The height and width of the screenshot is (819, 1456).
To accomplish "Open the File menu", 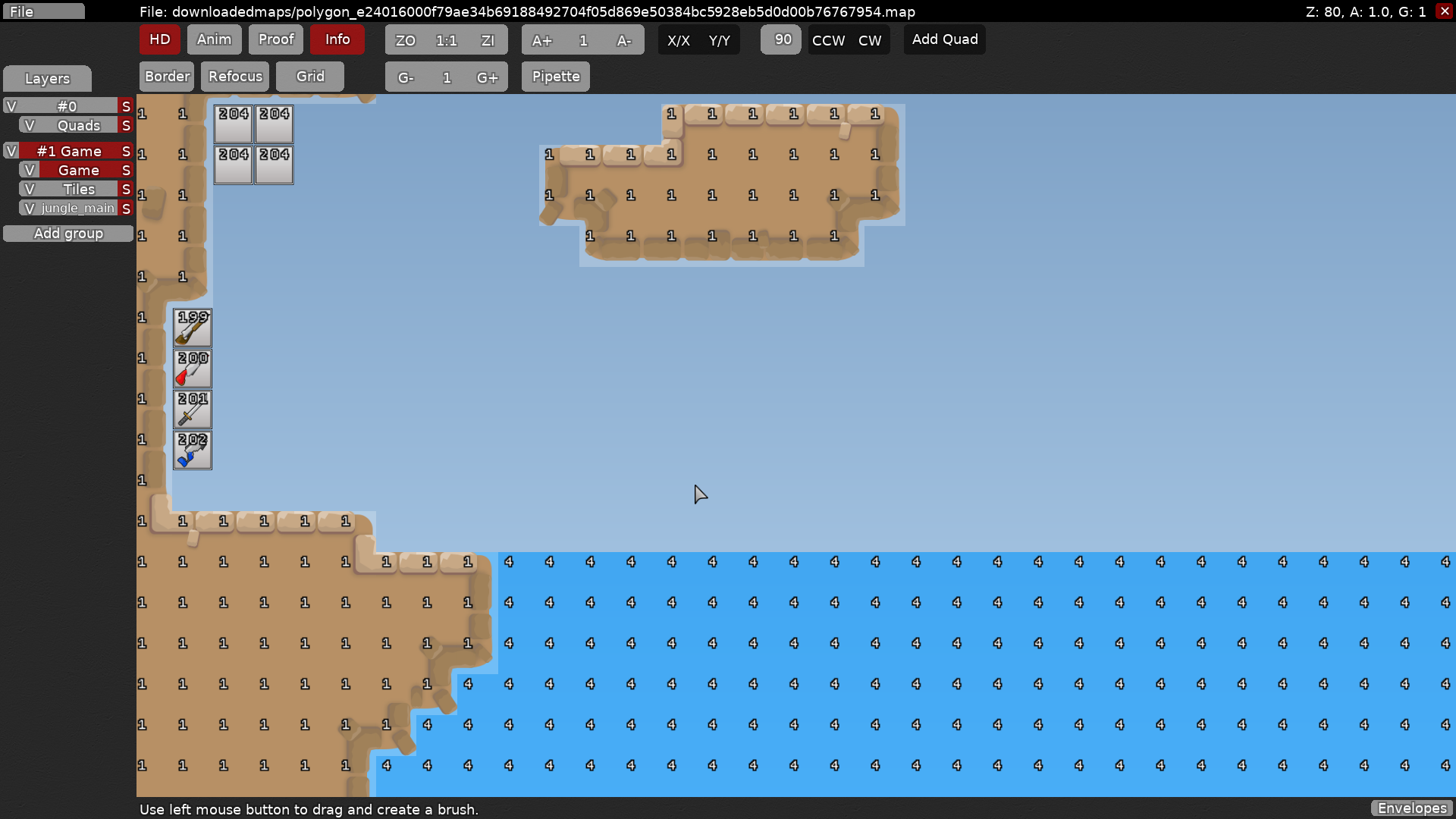I will click(43, 11).
